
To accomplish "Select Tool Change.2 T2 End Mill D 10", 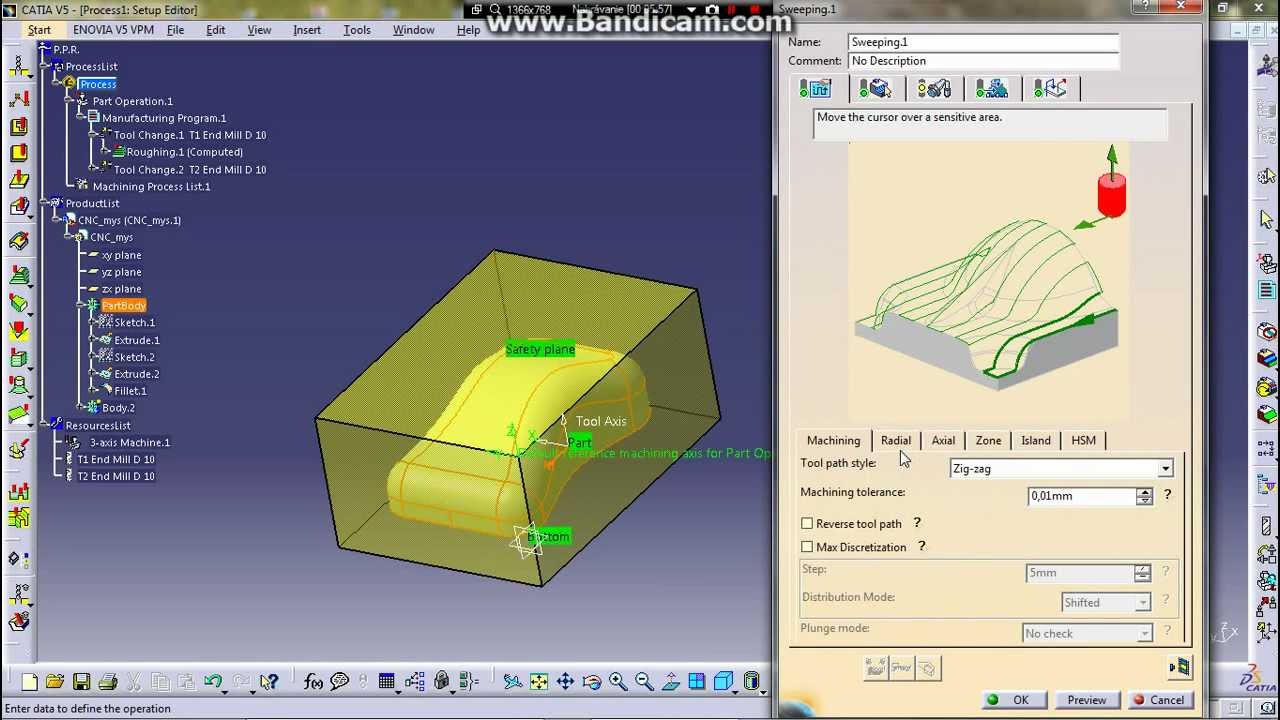I will pyautogui.click(x=189, y=169).
